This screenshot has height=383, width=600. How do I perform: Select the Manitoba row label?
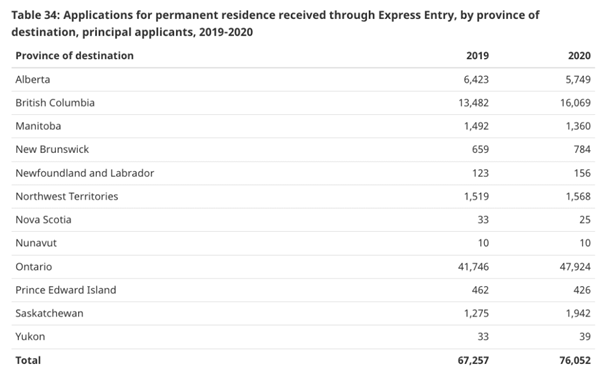click(x=38, y=126)
